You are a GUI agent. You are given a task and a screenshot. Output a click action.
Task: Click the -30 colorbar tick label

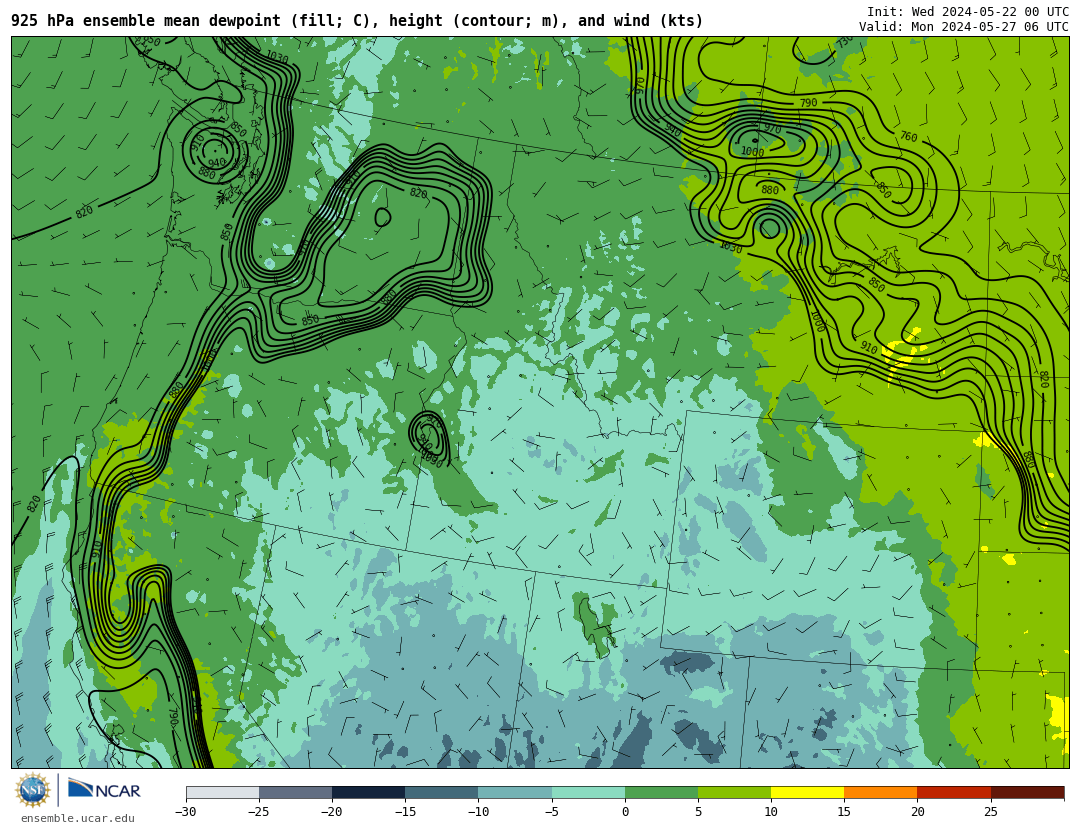pyautogui.click(x=186, y=812)
